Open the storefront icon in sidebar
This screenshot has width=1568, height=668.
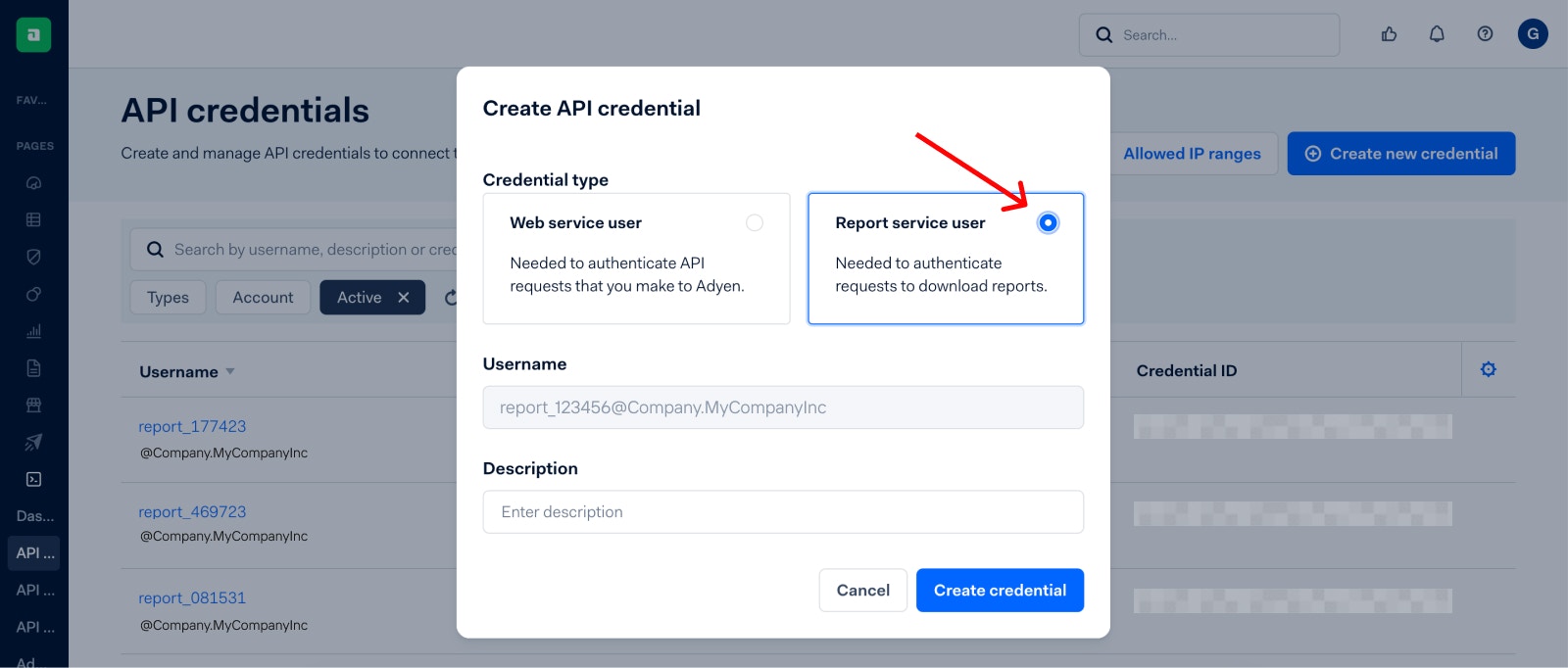pos(33,405)
